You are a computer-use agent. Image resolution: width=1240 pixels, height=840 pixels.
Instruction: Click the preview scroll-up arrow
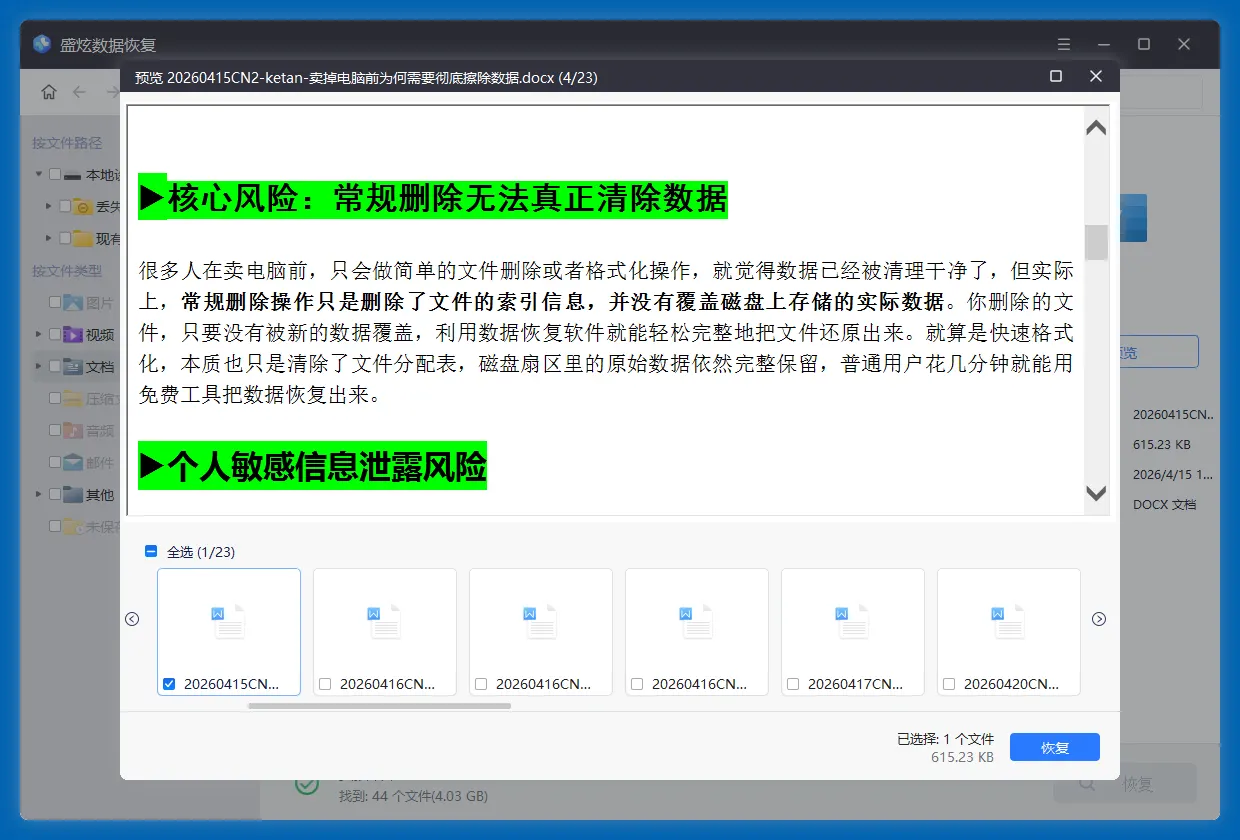[1096, 128]
